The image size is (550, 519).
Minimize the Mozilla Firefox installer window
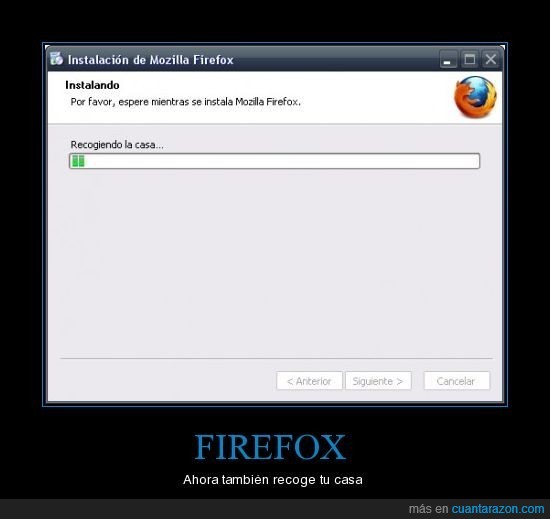point(448,59)
